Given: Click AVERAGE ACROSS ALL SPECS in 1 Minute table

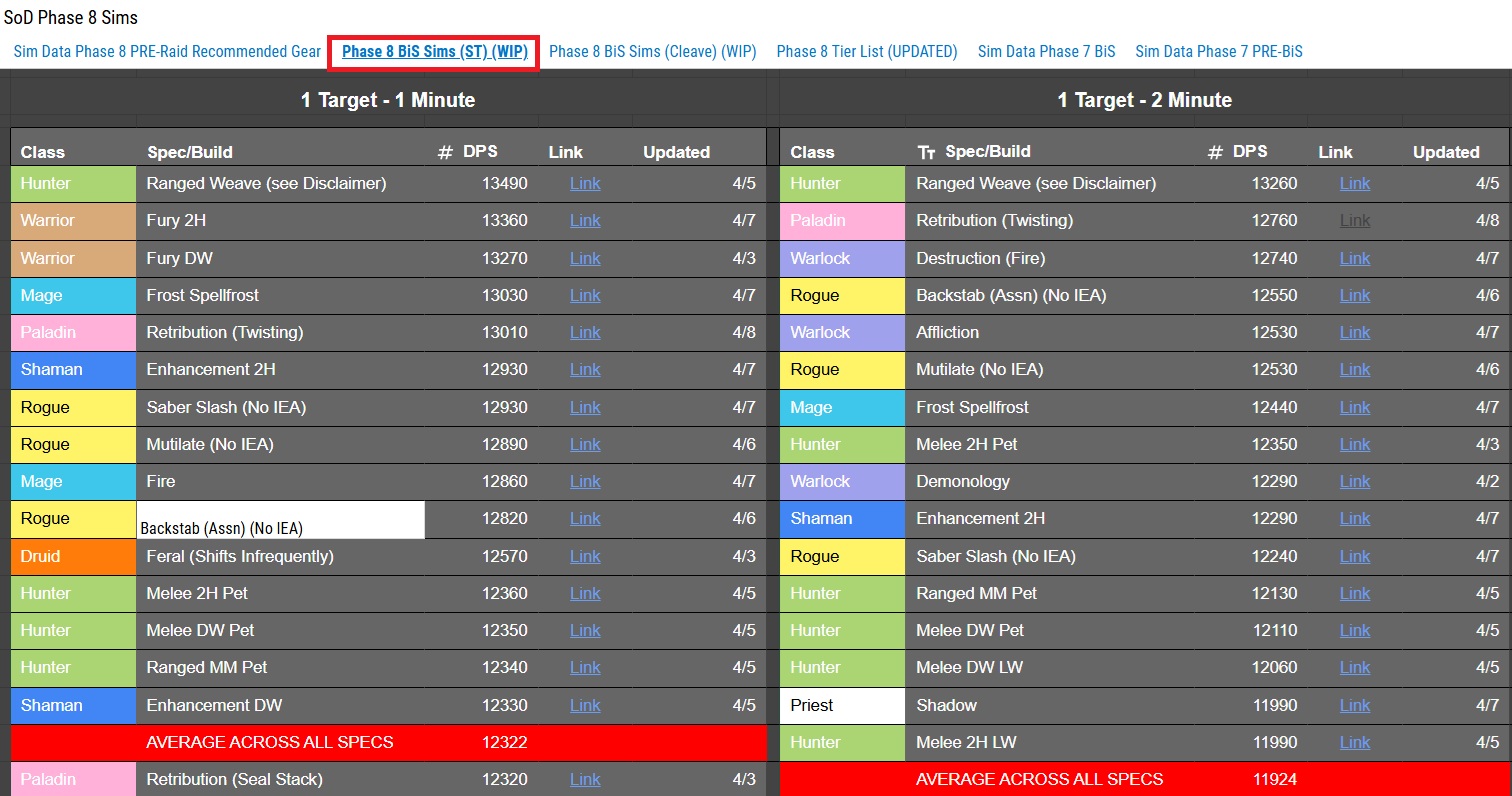Looking at the screenshot, I should [x=270, y=742].
